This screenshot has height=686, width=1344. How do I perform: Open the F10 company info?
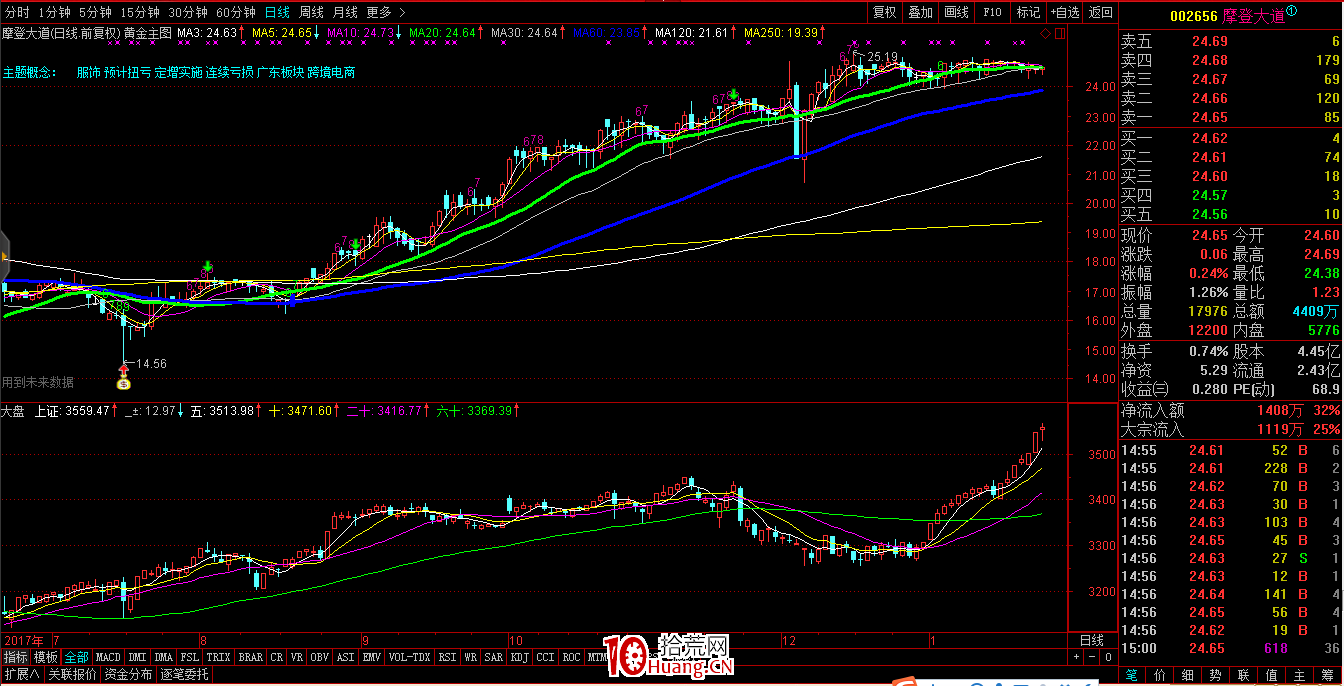[992, 12]
